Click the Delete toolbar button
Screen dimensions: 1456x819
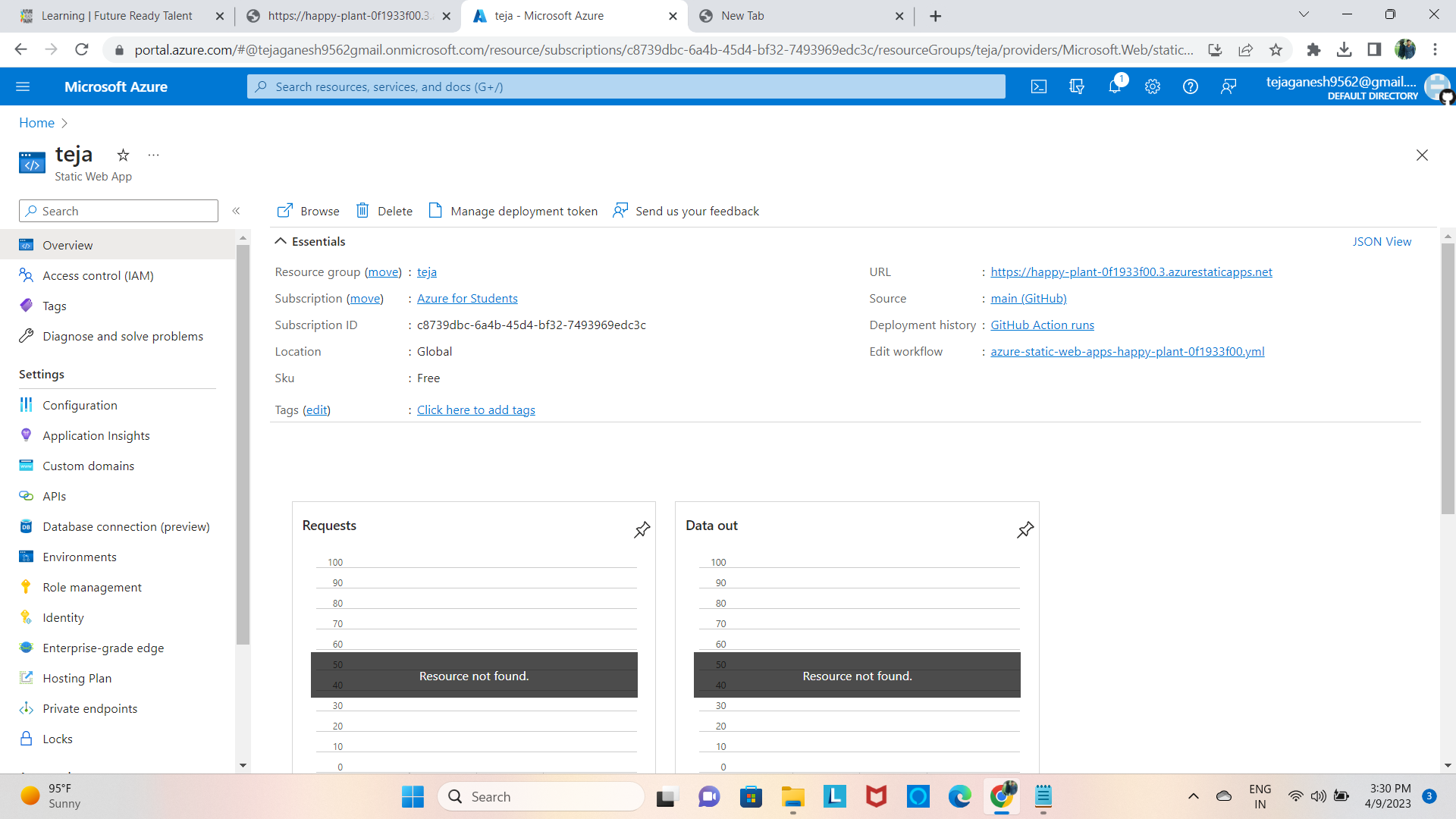pyautogui.click(x=384, y=211)
